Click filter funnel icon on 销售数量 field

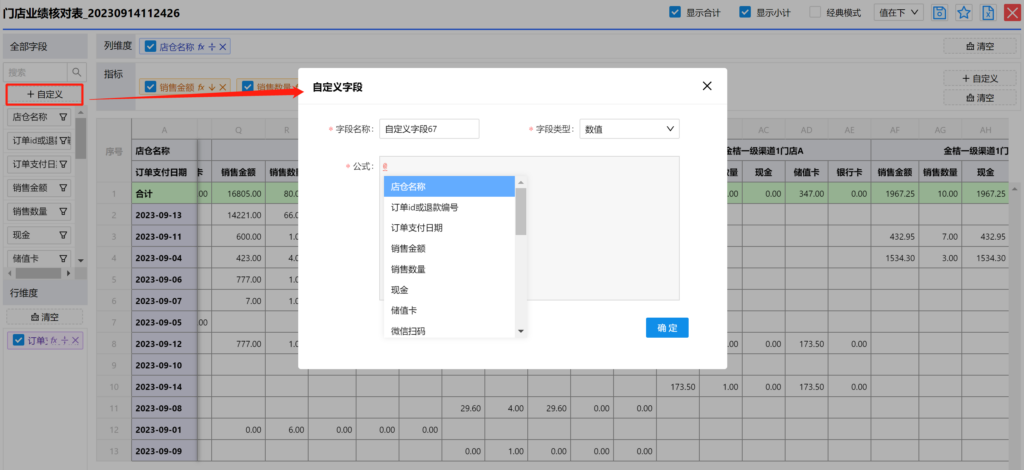coord(63,212)
